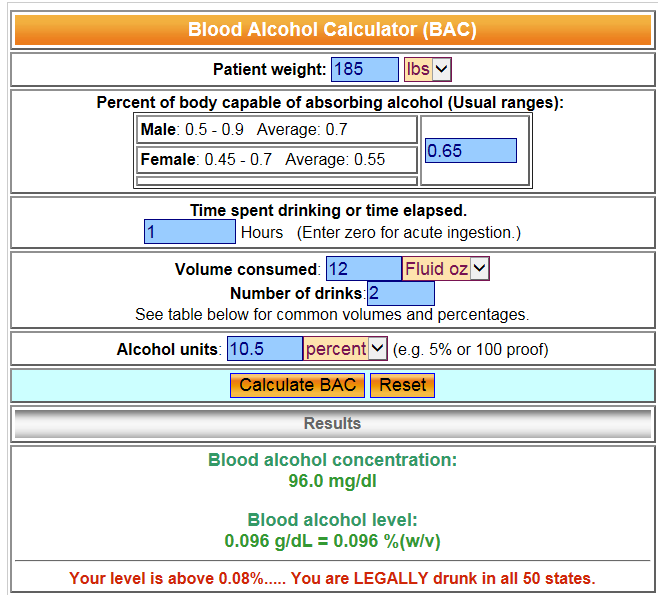Focus the Hours time elapsed field
Image resolution: width=658 pixels, height=595 pixels.
coord(190,231)
